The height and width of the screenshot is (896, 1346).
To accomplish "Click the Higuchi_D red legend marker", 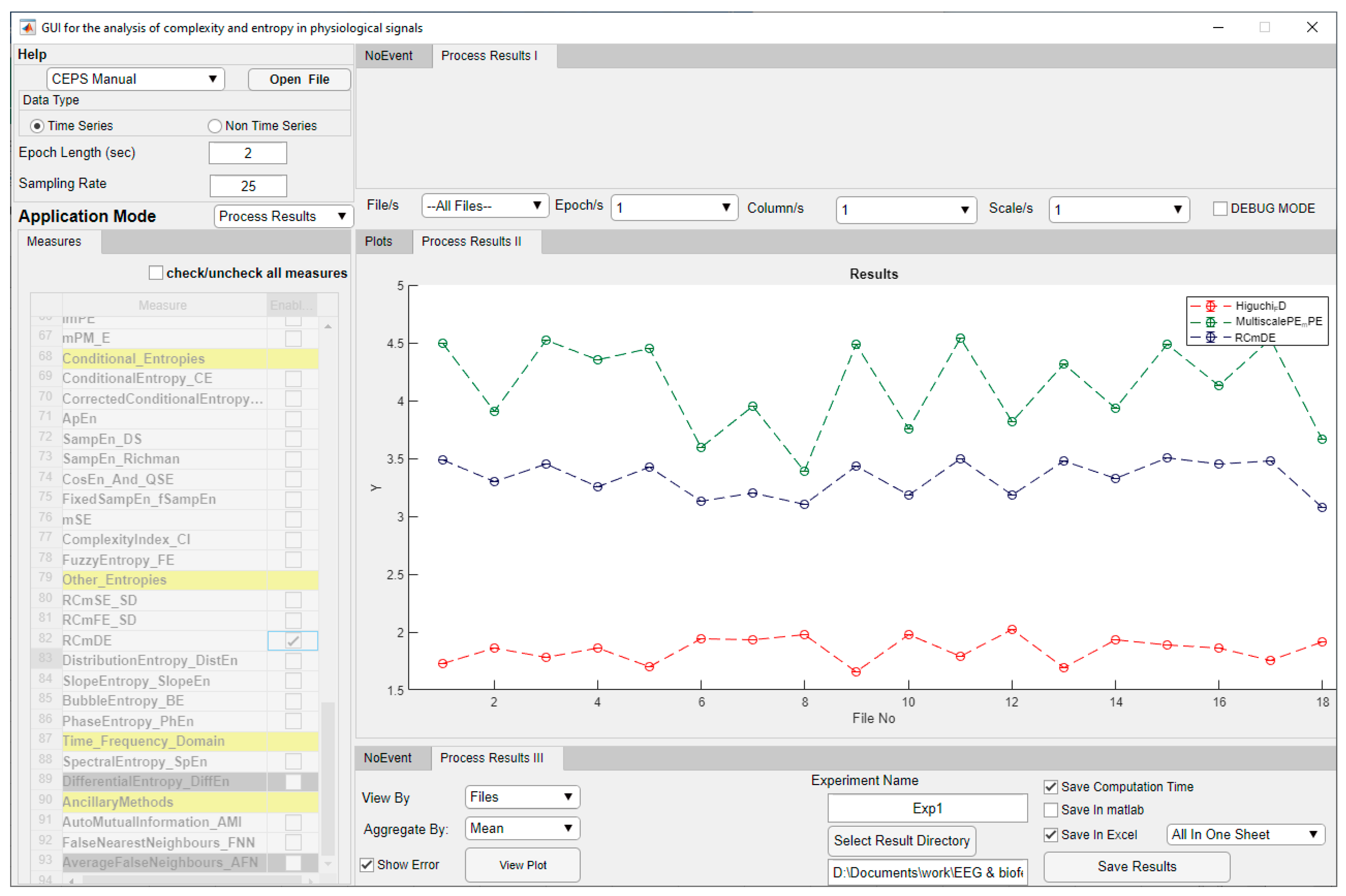I will click(x=1210, y=306).
